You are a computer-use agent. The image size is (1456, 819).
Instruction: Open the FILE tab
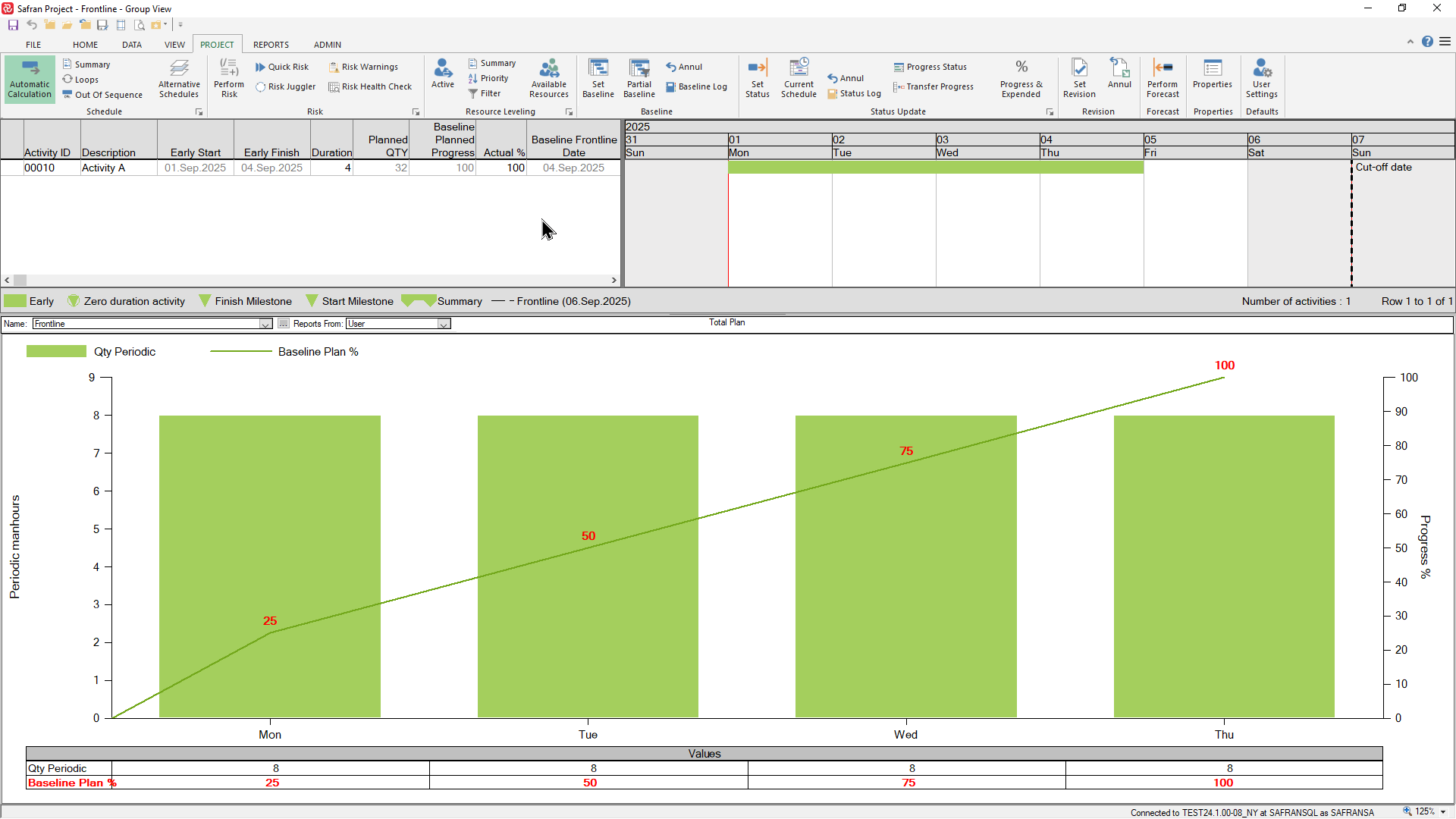click(33, 45)
